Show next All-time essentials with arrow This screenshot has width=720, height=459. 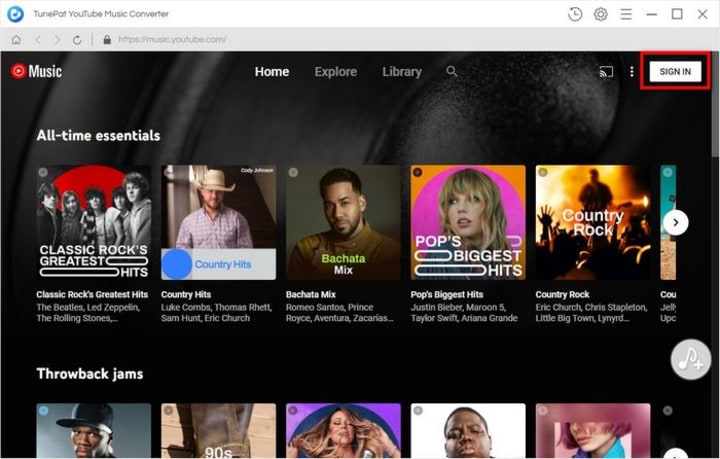(675, 223)
